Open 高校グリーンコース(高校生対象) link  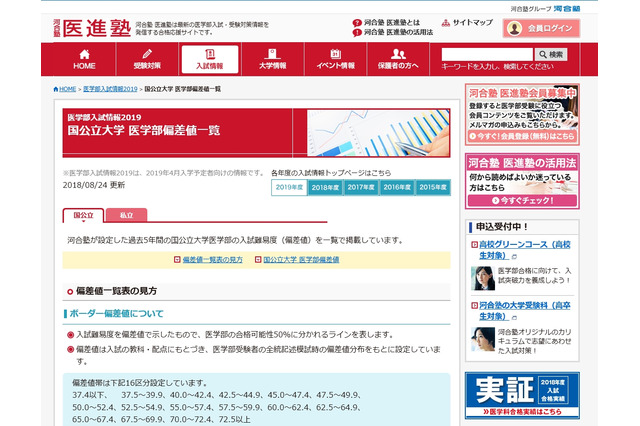[x=524, y=250]
